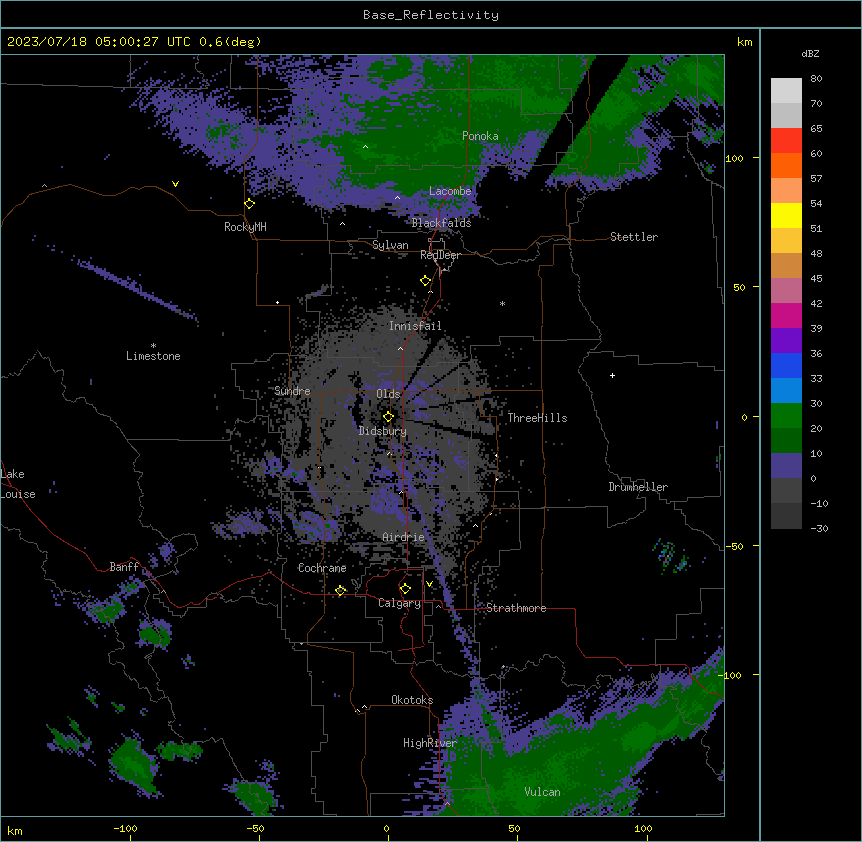Click the Cochrane town label
862x842 pixels.
pos(322,568)
